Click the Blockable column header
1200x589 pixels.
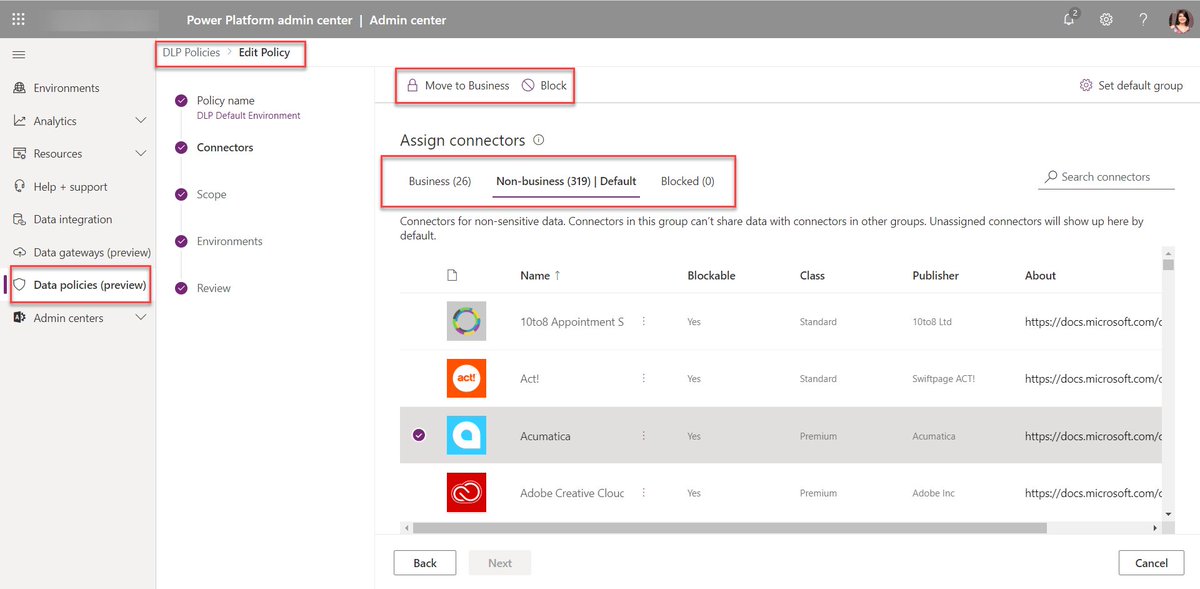pos(711,275)
